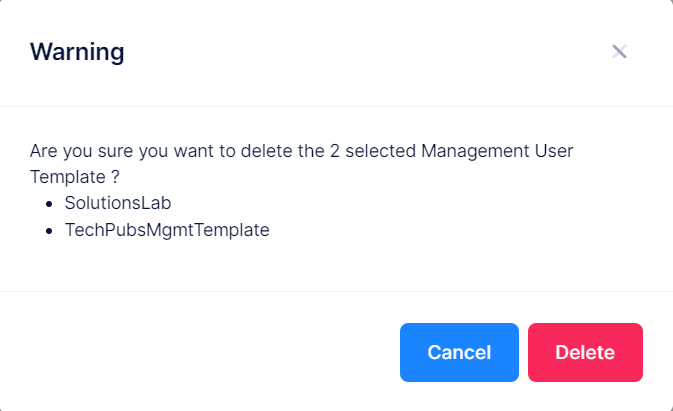673x411 pixels.
Task: Confirm deletion with the red Delete button
Action: coord(585,352)
